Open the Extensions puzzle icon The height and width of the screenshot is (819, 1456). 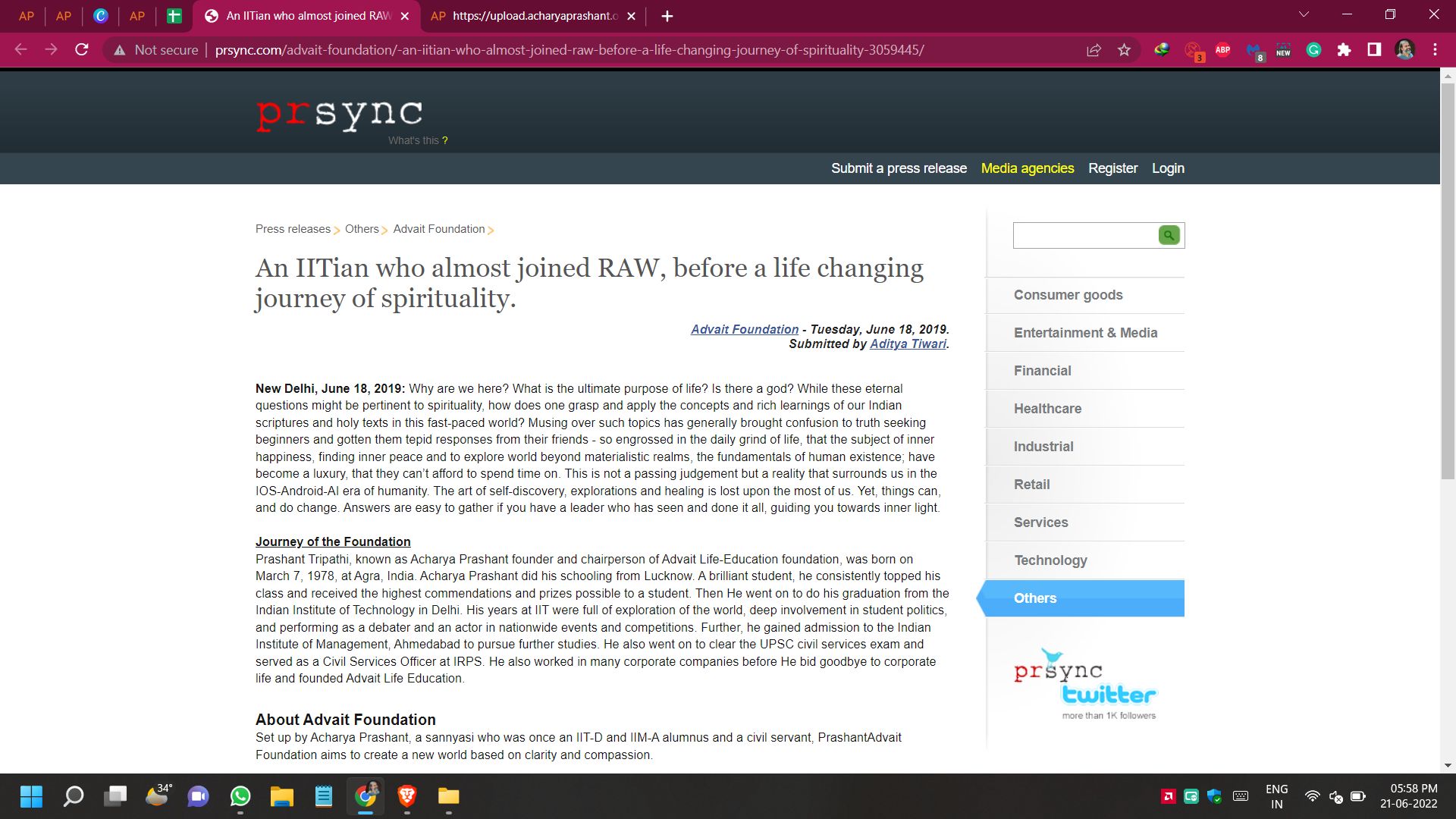[1344, 50]
